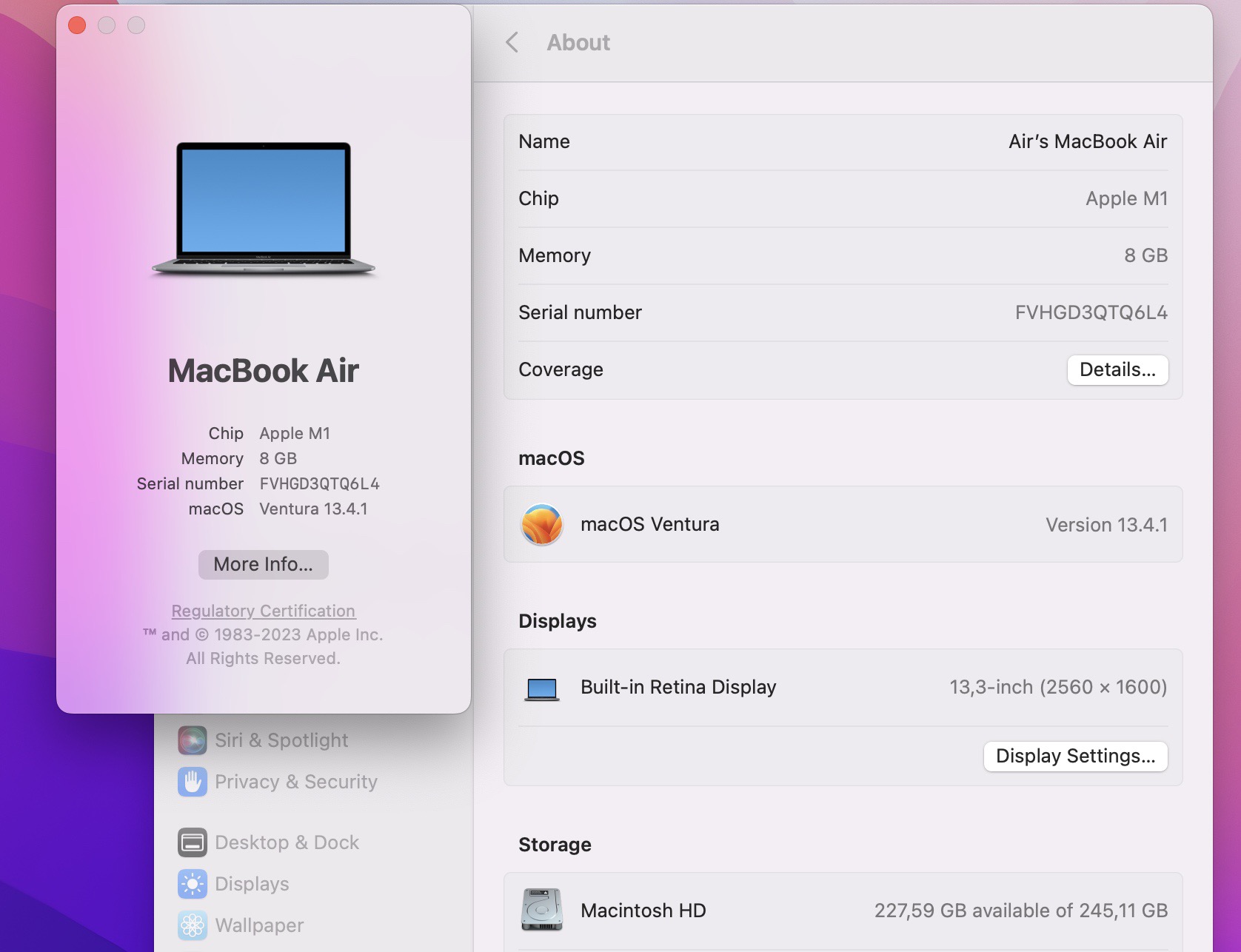Click 'Apple M1' value in settings Chip row

coord(1126,198)
